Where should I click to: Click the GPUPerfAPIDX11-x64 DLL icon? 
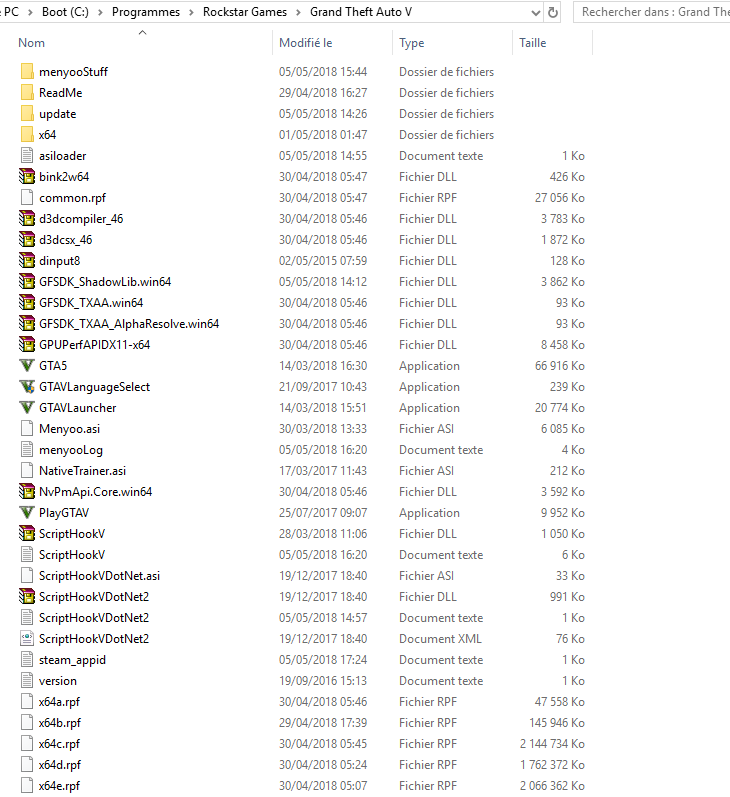coord(27,345)
